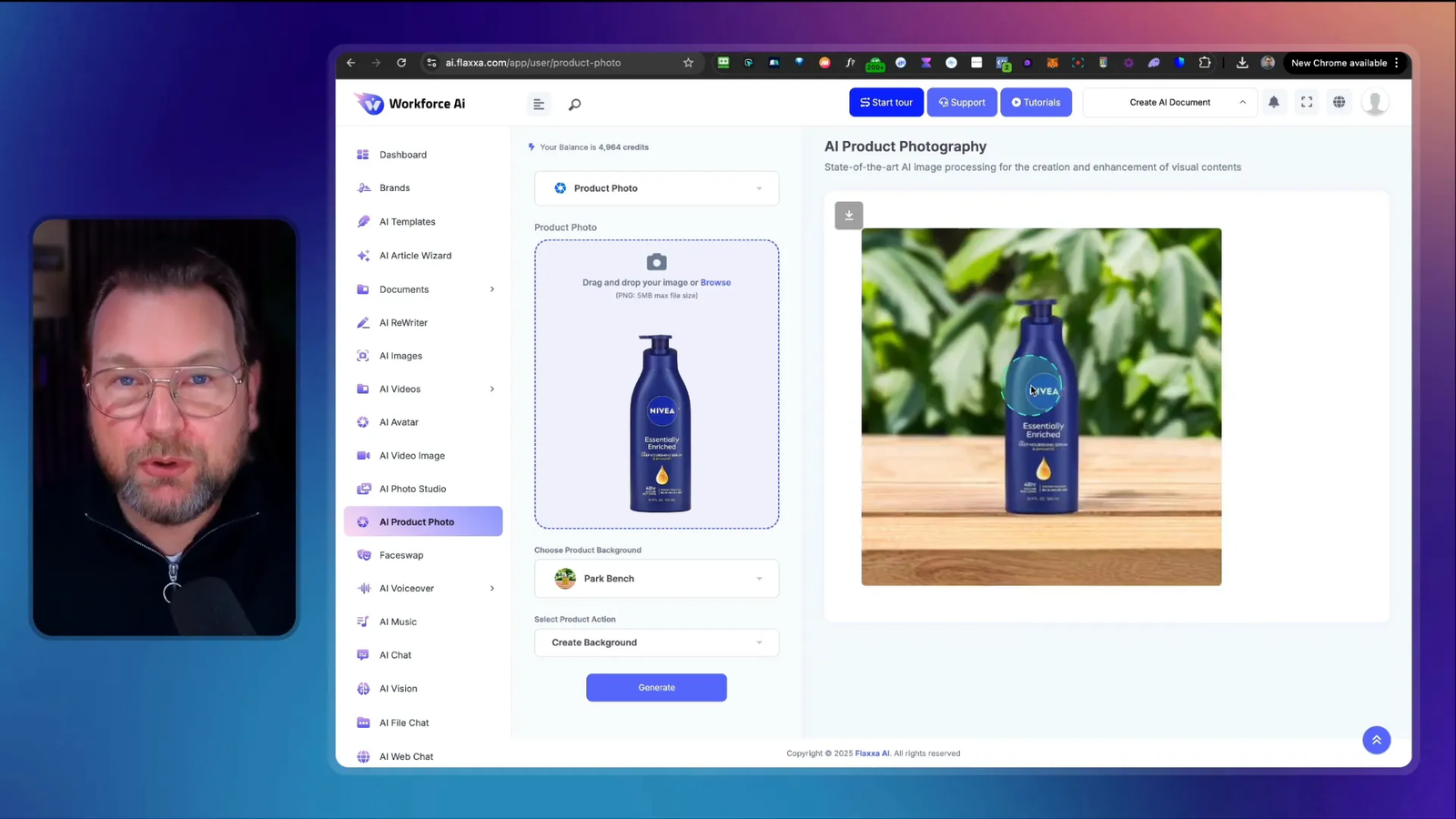This screenshot has width=1456, height=819.
Task: Click the uploaded Nivea bottle preview
Action: (661, 424)
